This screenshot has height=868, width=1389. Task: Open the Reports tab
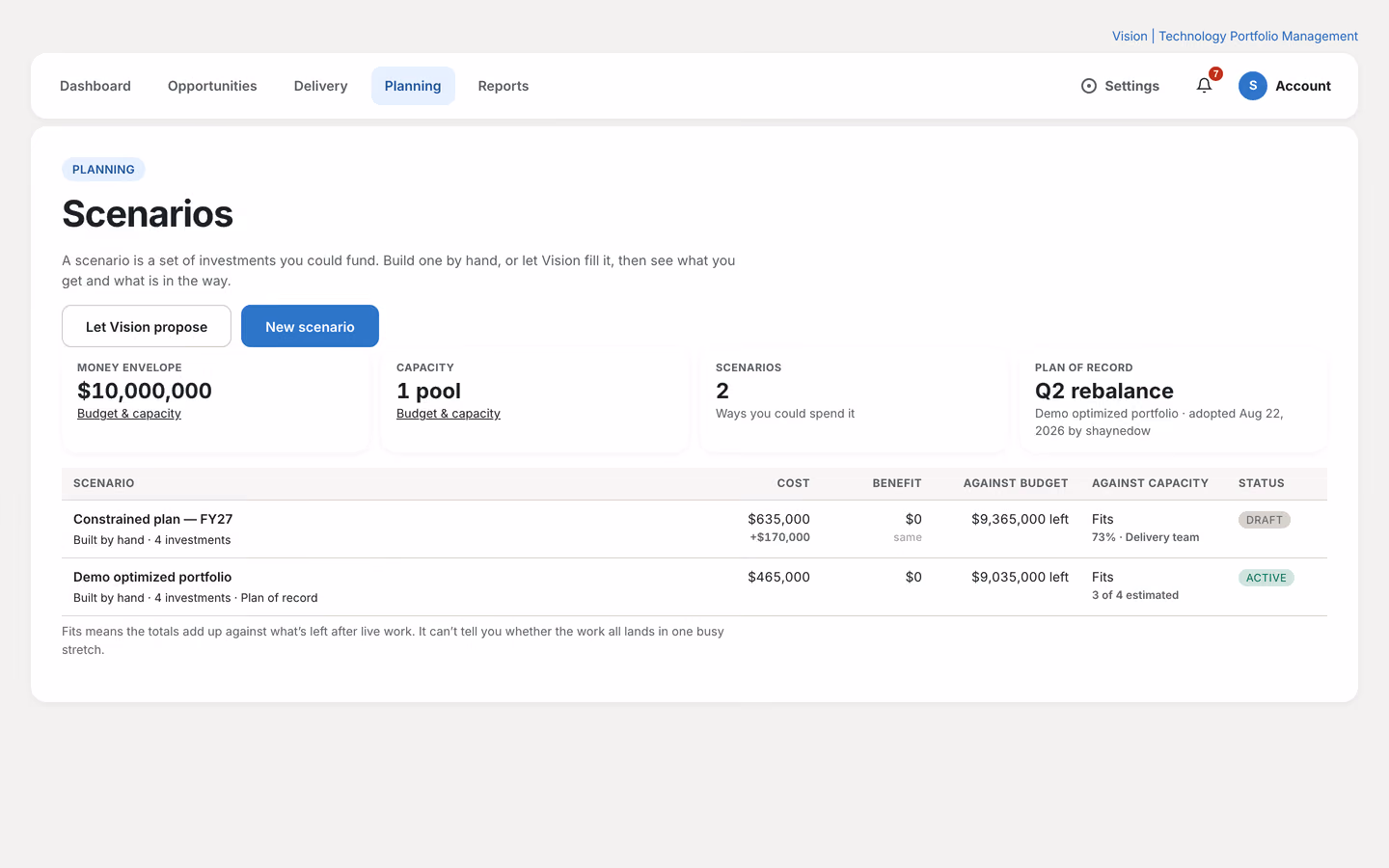click(504, 86)
